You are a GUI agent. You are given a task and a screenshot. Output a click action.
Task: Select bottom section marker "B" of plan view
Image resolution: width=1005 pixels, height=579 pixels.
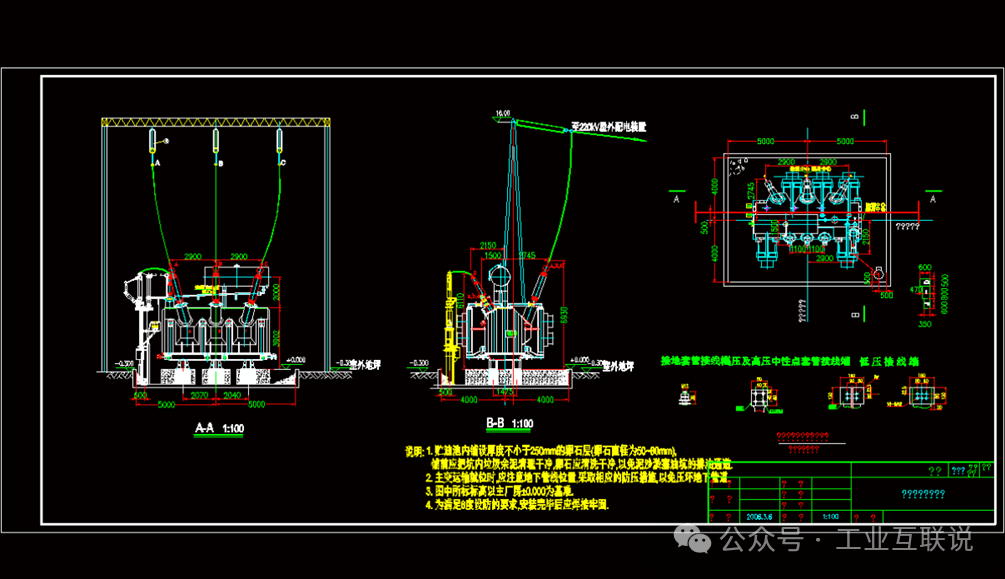[854, 315]
